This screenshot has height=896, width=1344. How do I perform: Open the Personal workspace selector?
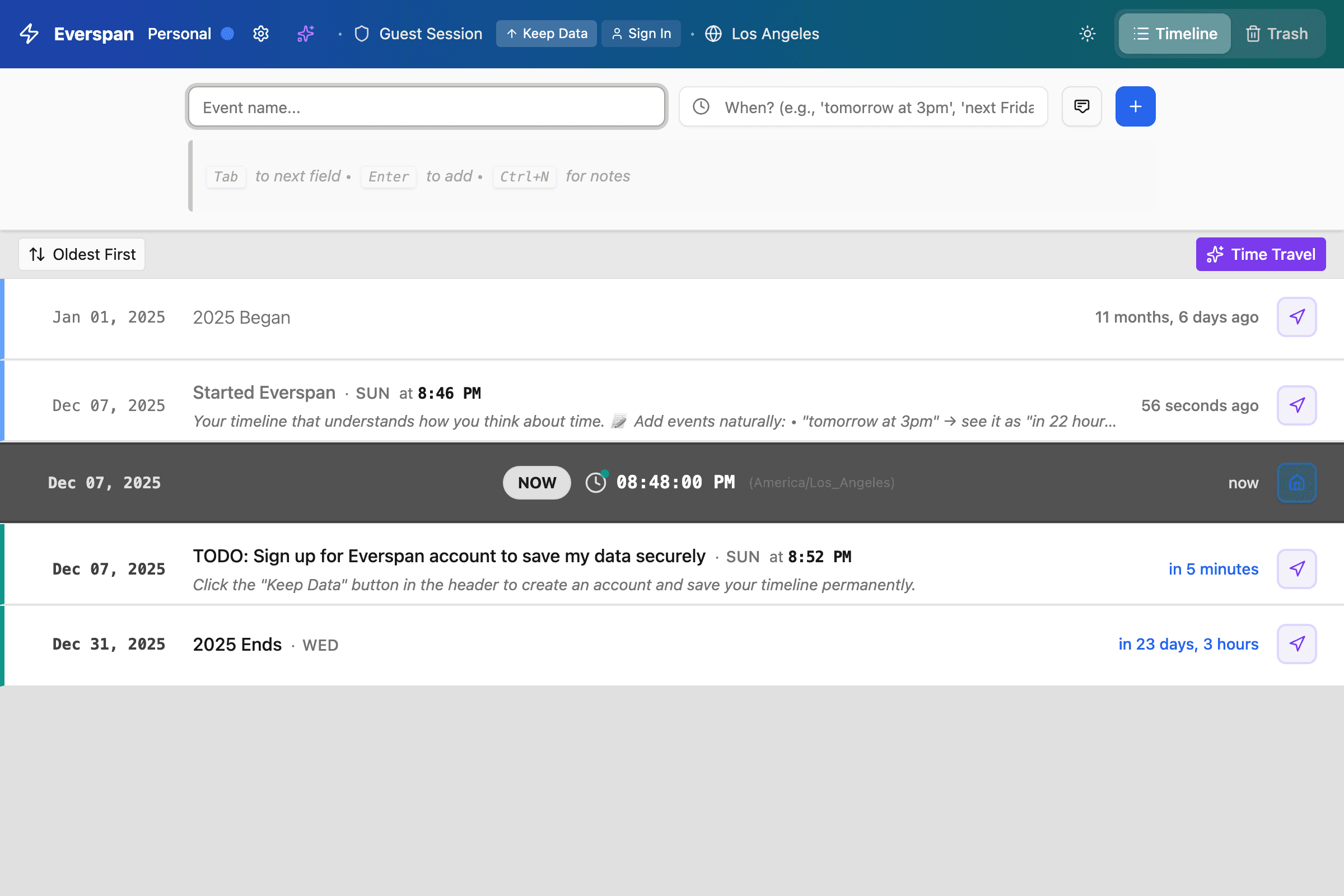click(179, 34)
